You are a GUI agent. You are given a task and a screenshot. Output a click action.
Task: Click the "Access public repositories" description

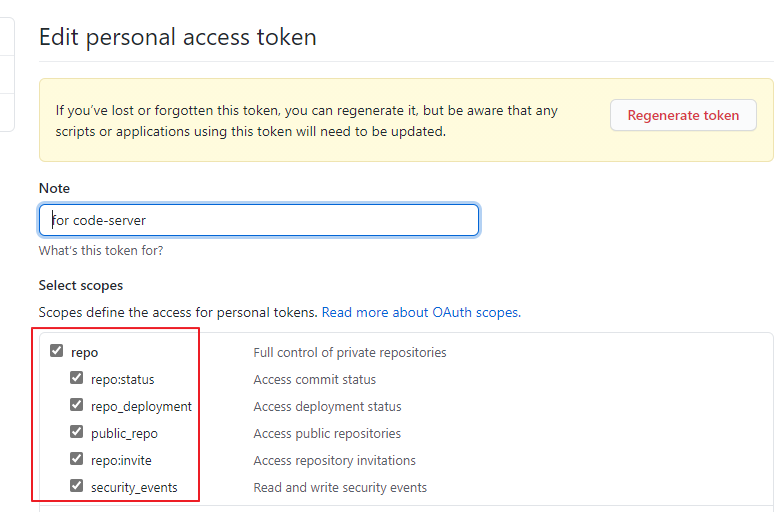[x=327, y=433]
